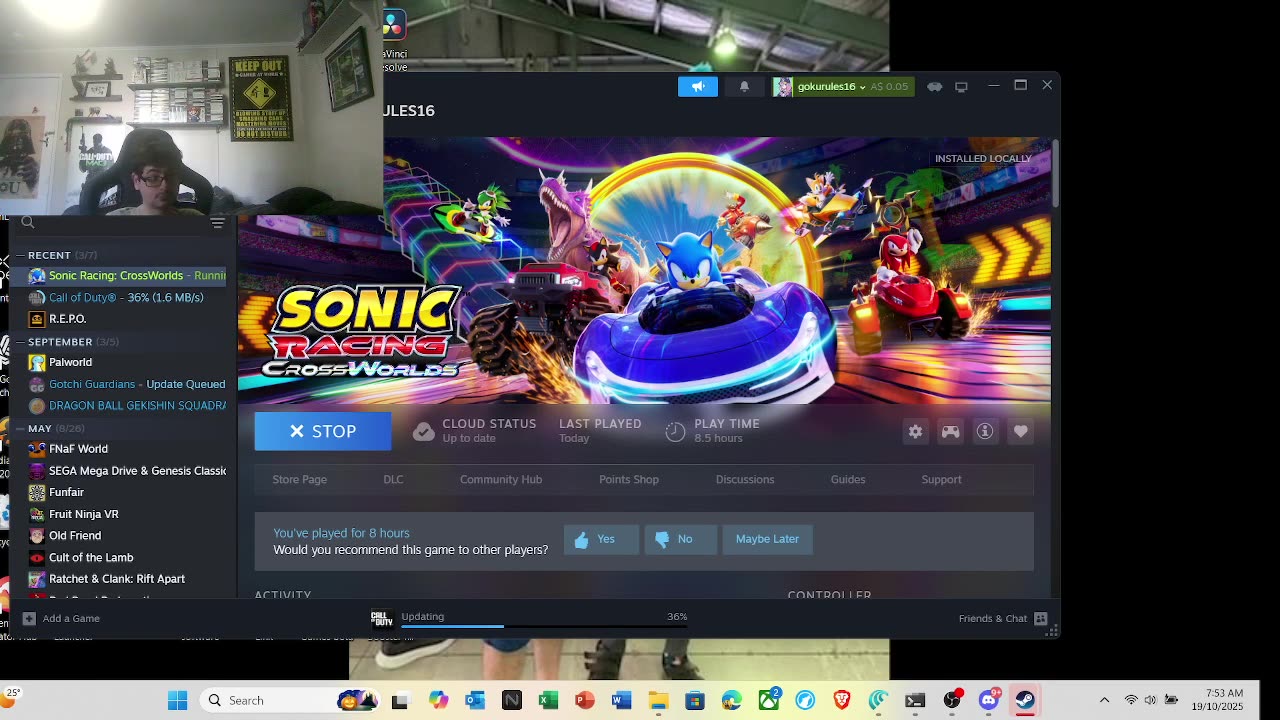Image resolution: width=1280 pixels, height=720 pixels.
Task: Open File Explorer from the taskbar
Action: tap(658, 700)
